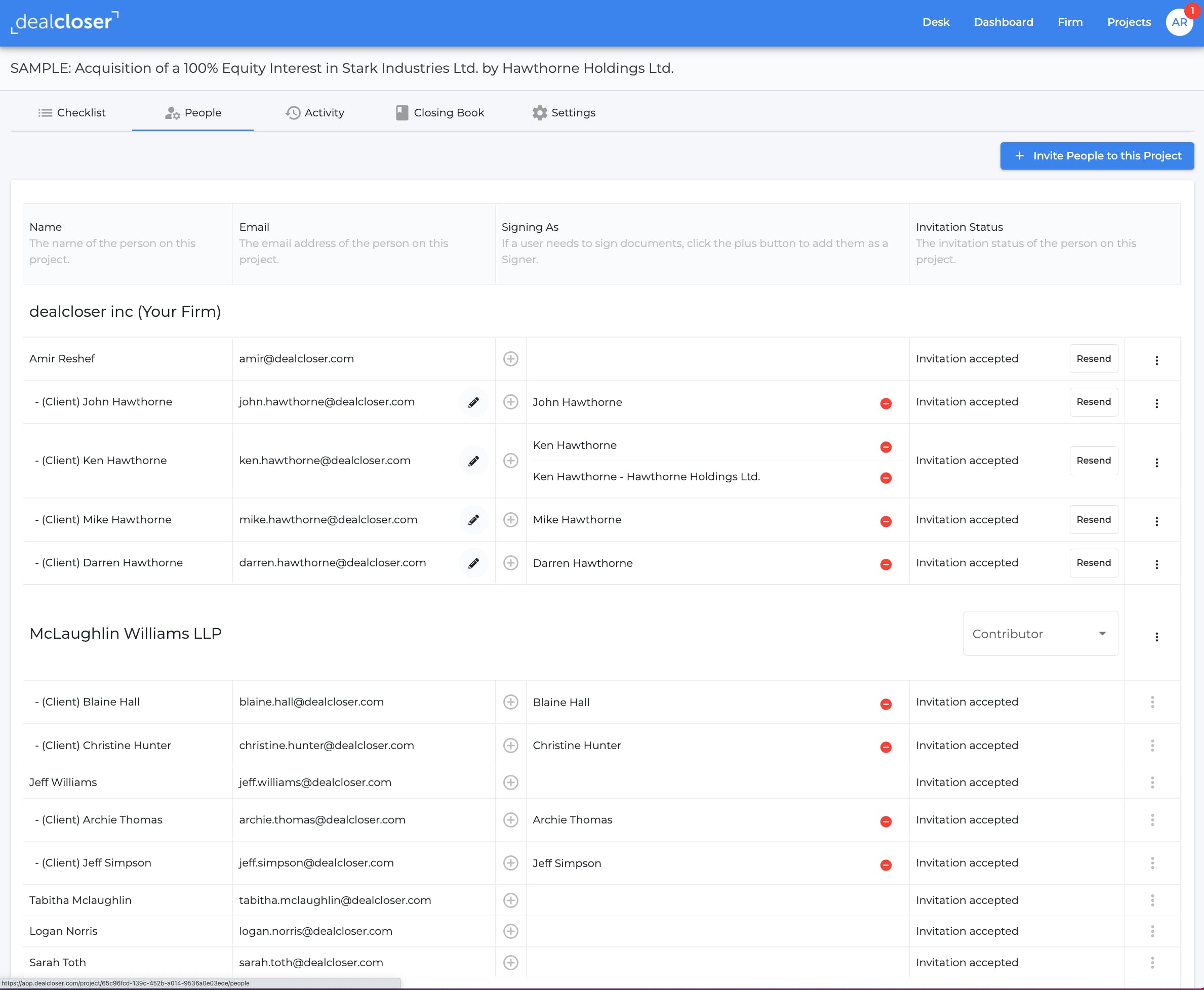Select email tabitha.mclaughlin@dealcloser.com

coord(335,900)
